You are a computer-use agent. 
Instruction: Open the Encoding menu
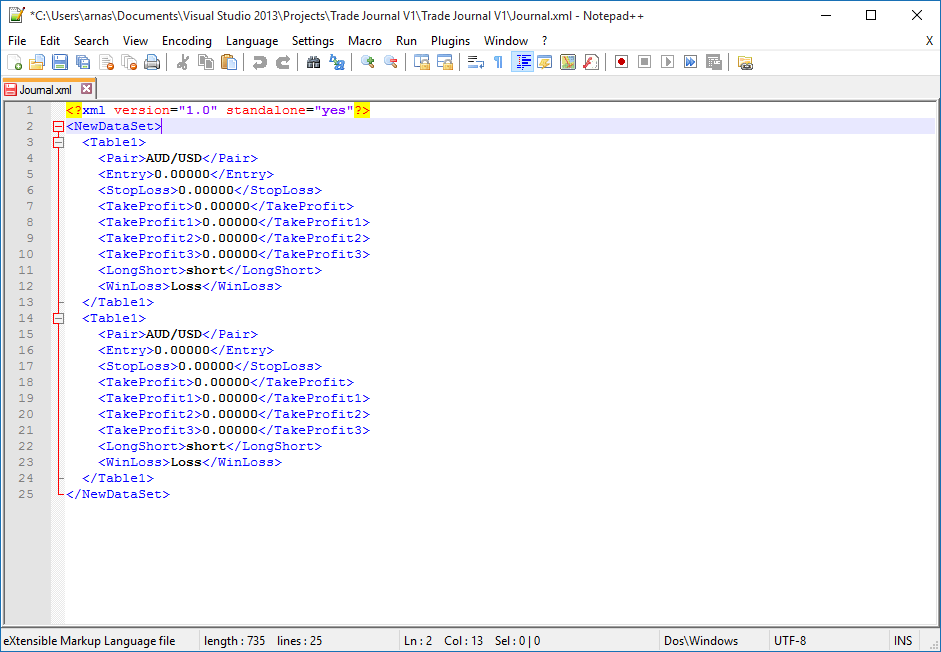(187, 40)
